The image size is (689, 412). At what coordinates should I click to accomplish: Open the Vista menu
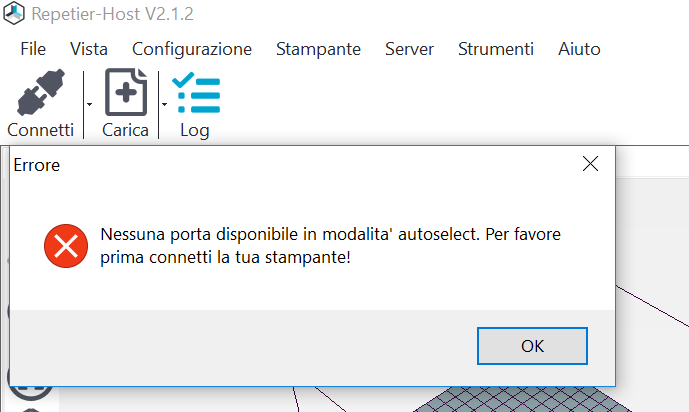tap(89, 49)
